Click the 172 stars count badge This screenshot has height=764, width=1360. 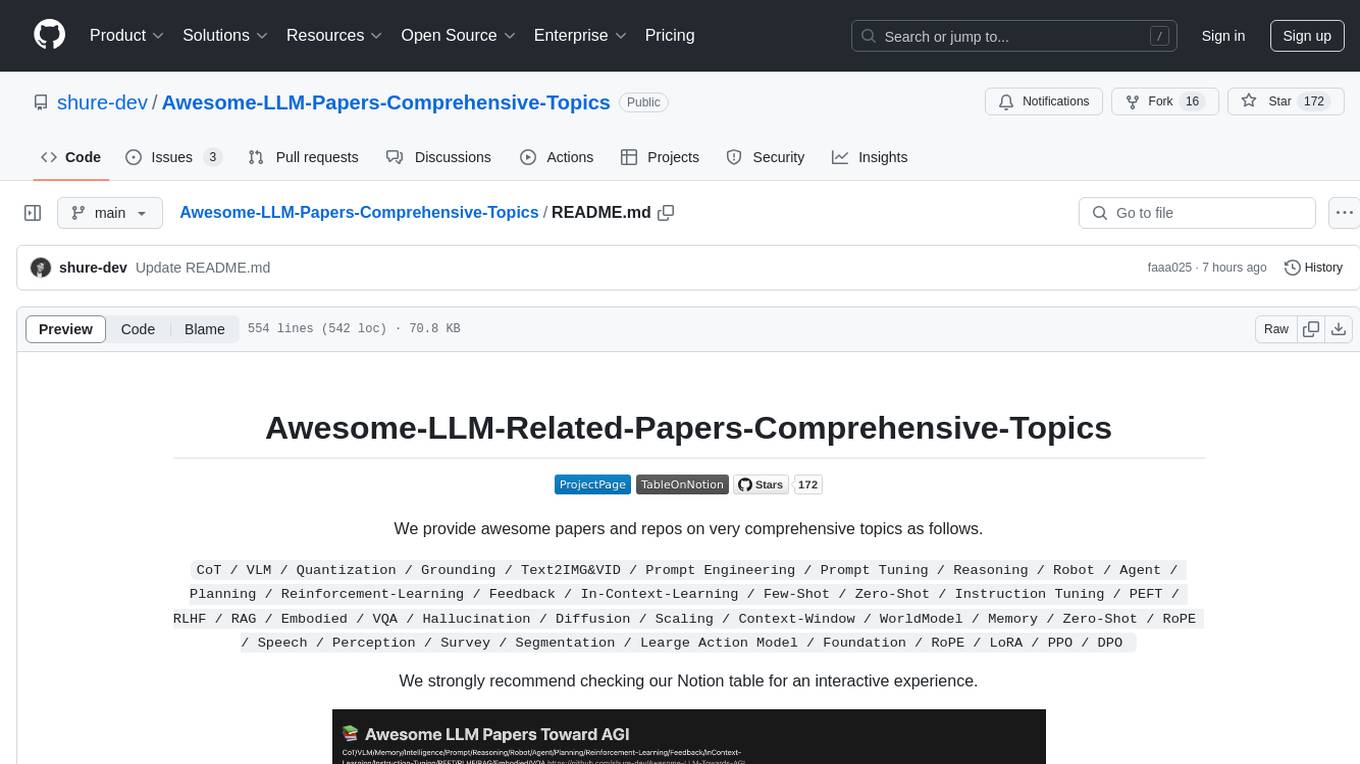808,484
